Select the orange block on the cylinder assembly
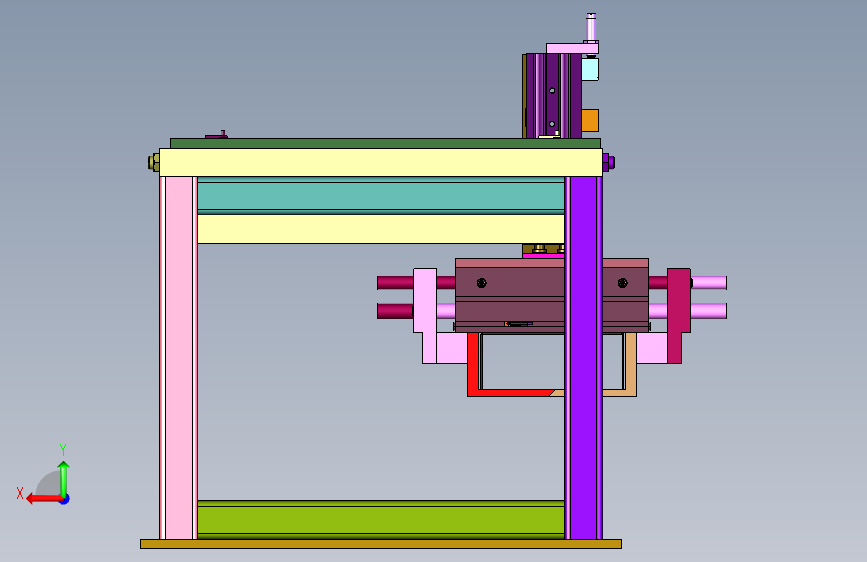The width and height of the screenshot is (867, 562). (590, 120)
